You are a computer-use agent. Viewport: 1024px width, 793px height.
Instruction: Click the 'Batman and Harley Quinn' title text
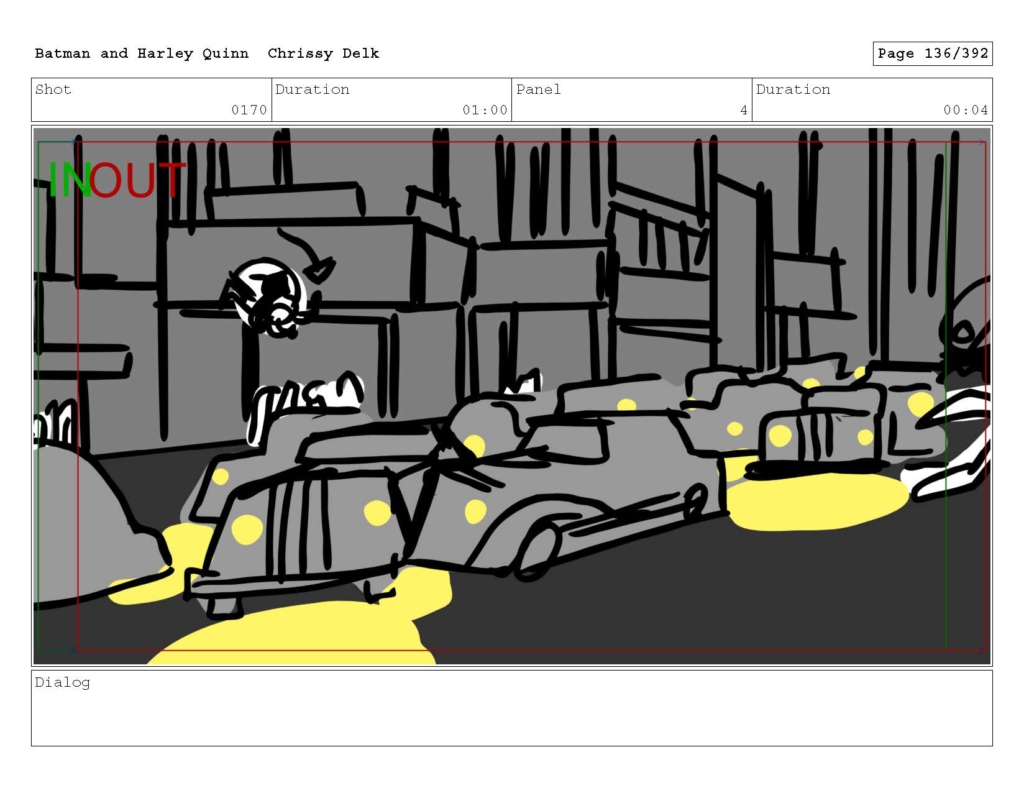[x=142, y=54]
